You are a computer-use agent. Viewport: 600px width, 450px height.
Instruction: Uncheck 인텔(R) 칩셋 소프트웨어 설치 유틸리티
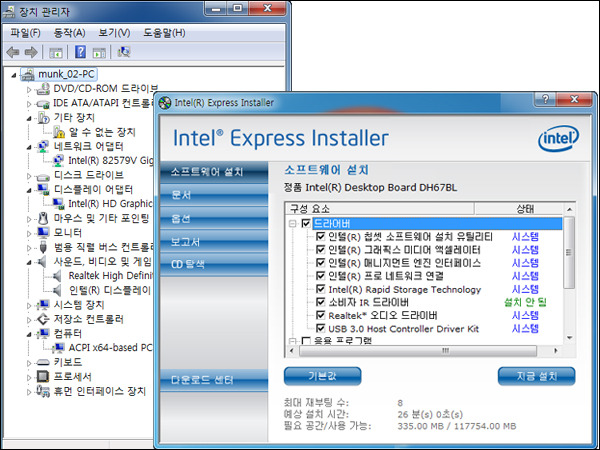pyautogui.click(x=321, y=237)
